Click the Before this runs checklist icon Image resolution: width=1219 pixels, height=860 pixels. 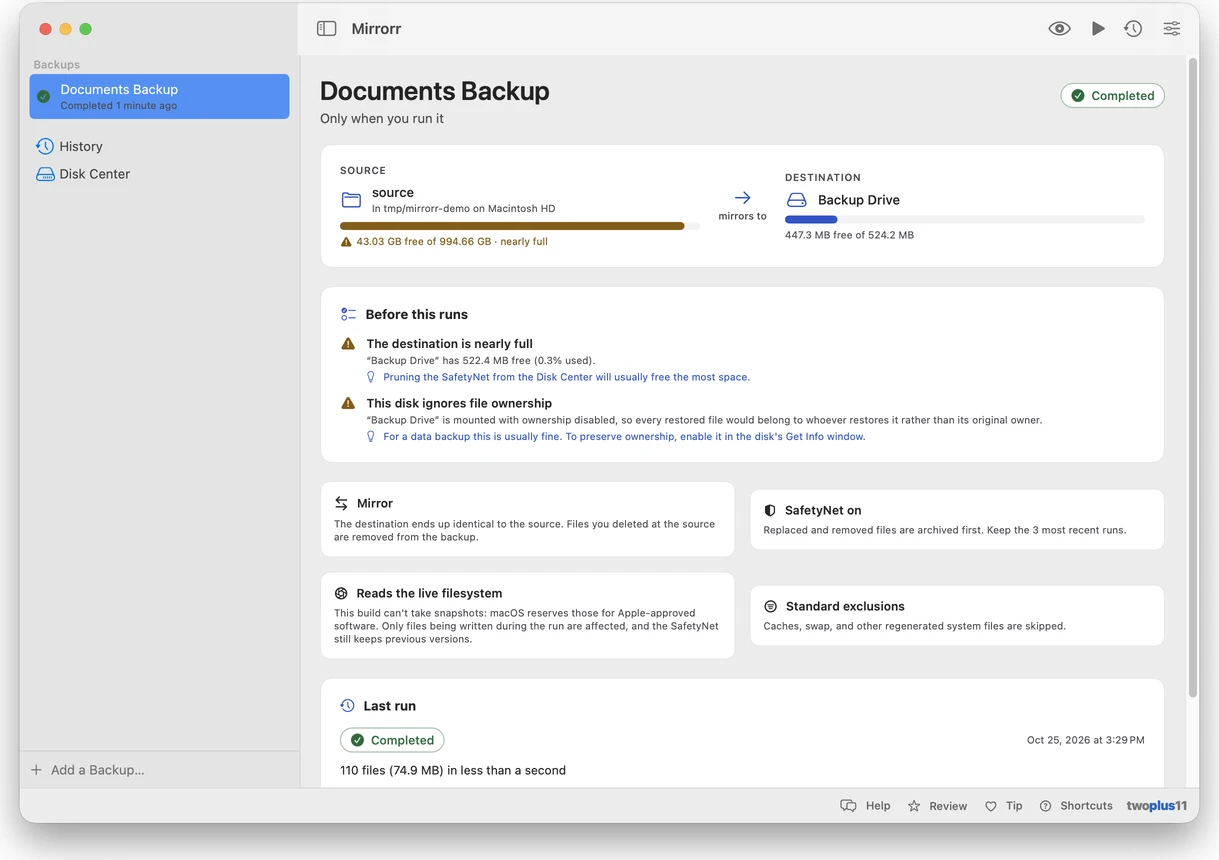point(348,314)
